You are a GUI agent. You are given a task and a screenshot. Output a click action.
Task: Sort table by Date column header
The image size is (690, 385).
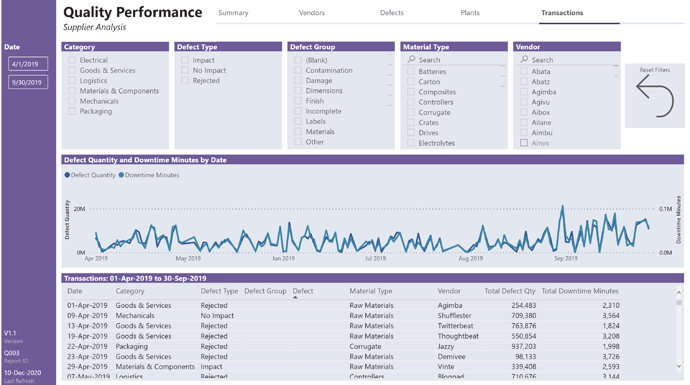[75, 291]
